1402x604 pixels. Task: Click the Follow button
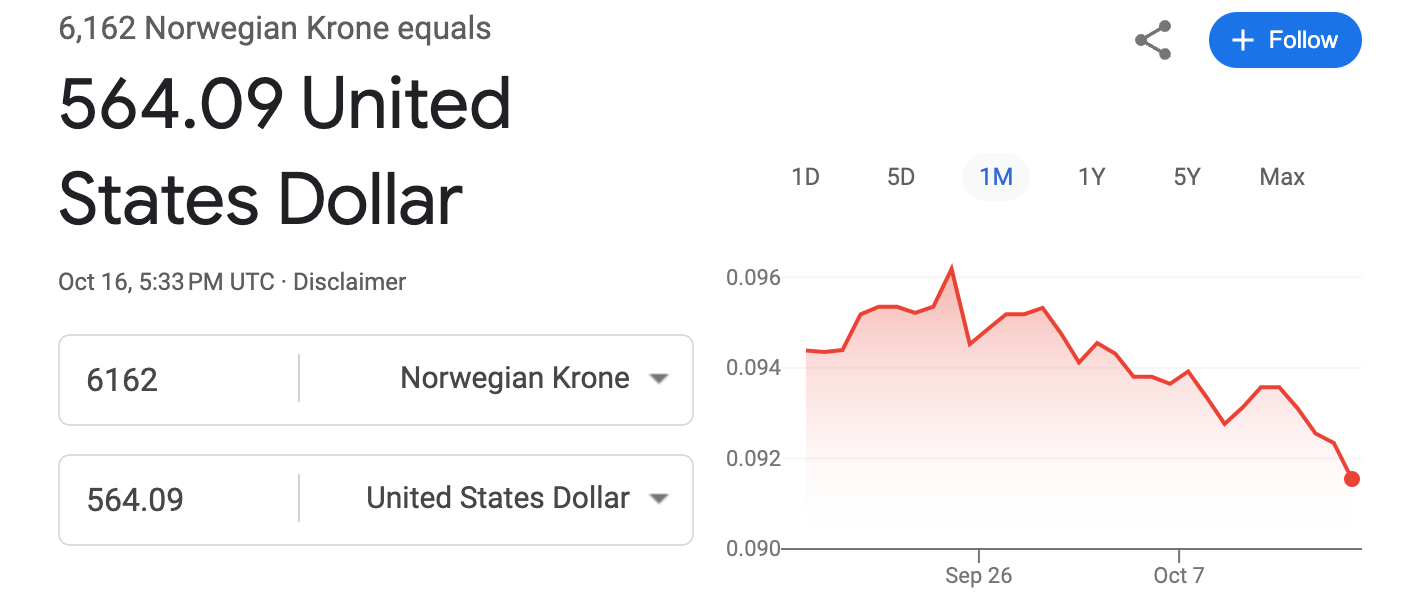click(1285, 40)
